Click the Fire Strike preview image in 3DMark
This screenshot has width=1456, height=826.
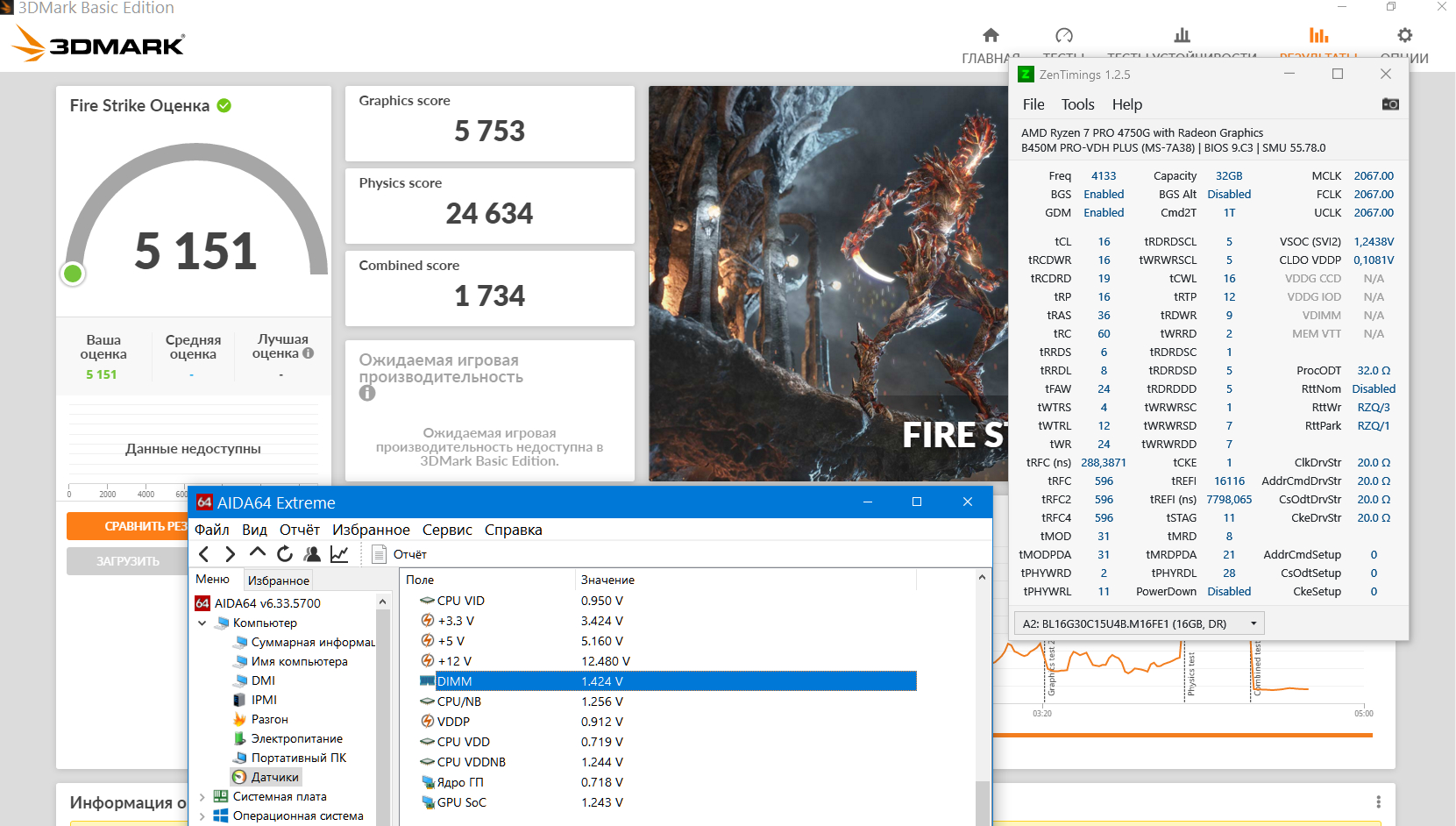[828, 283]
